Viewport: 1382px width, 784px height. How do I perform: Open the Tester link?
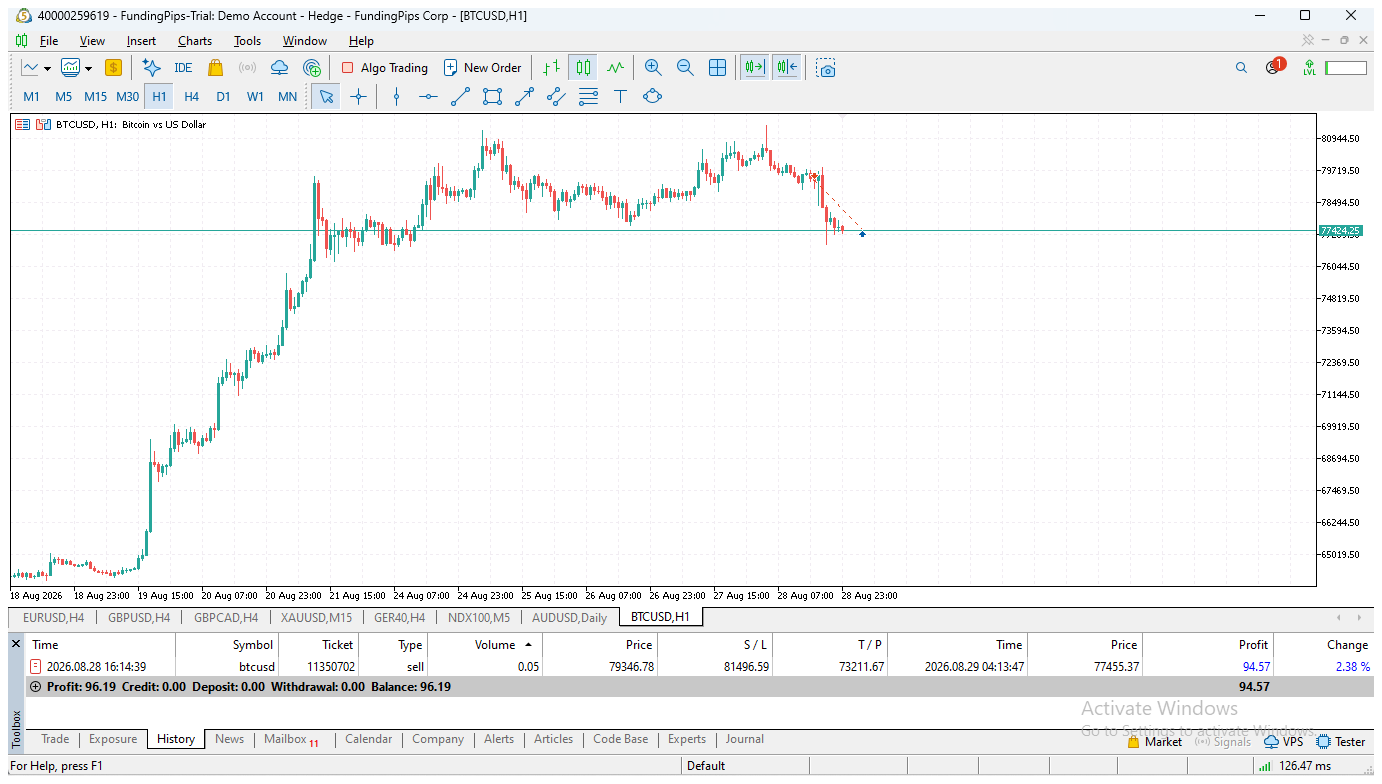1341,742
